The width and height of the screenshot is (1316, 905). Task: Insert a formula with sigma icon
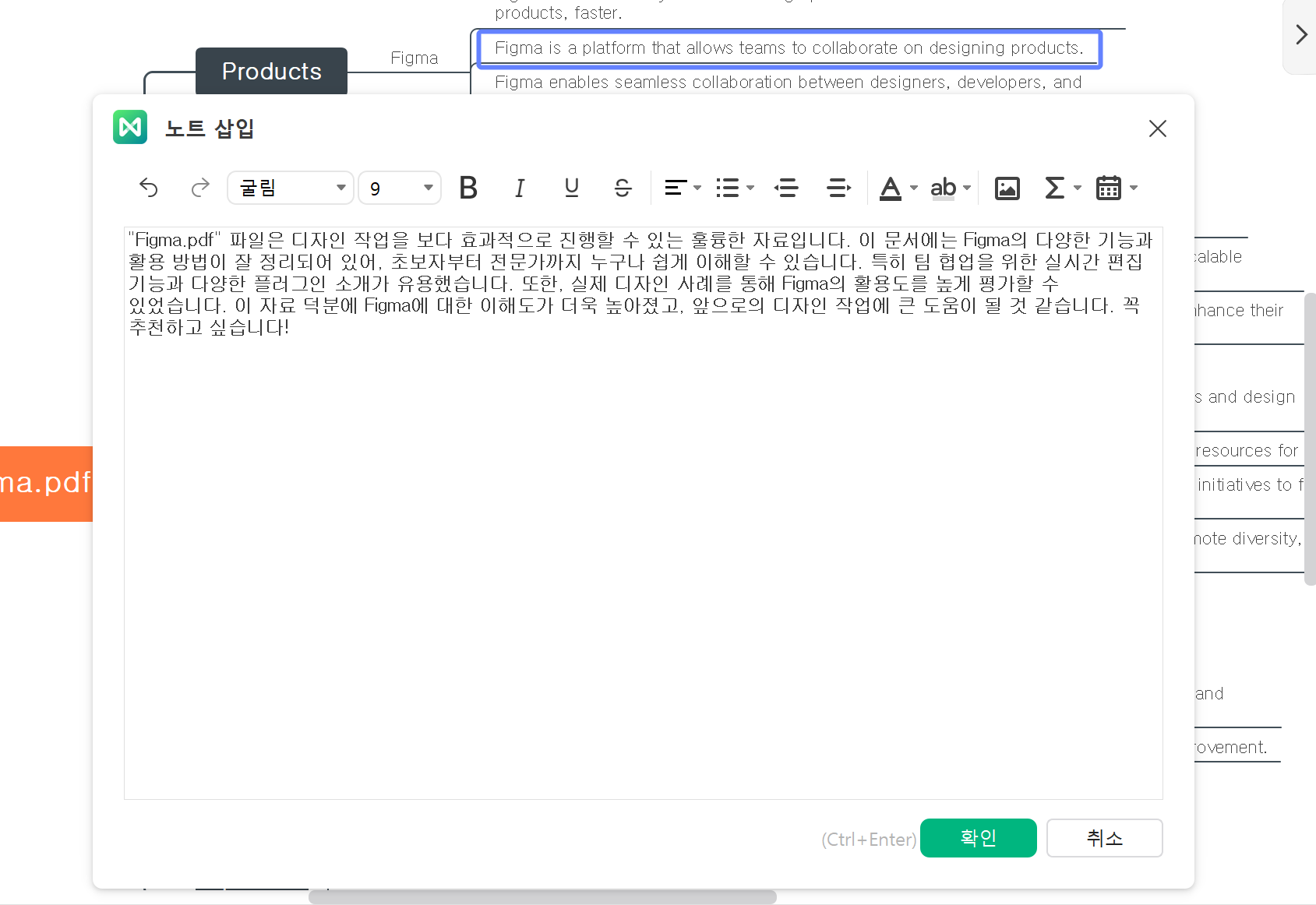point(1054,188)
